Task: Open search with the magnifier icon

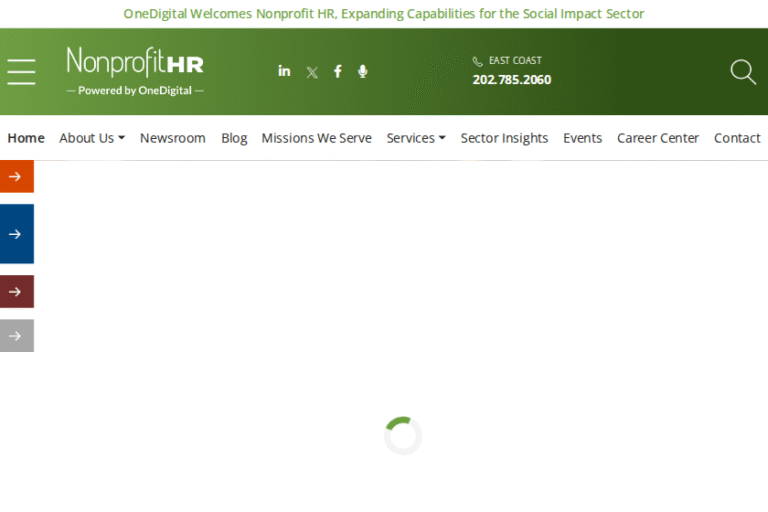Action: point(742,72)
